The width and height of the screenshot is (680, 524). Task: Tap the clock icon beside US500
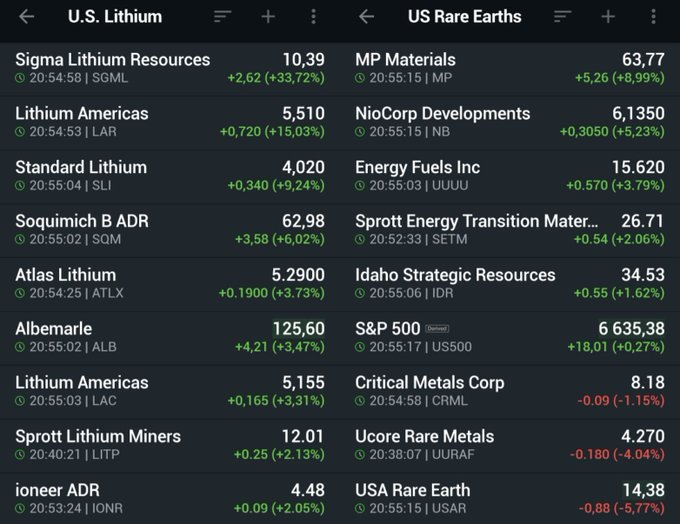coord(360,347)
